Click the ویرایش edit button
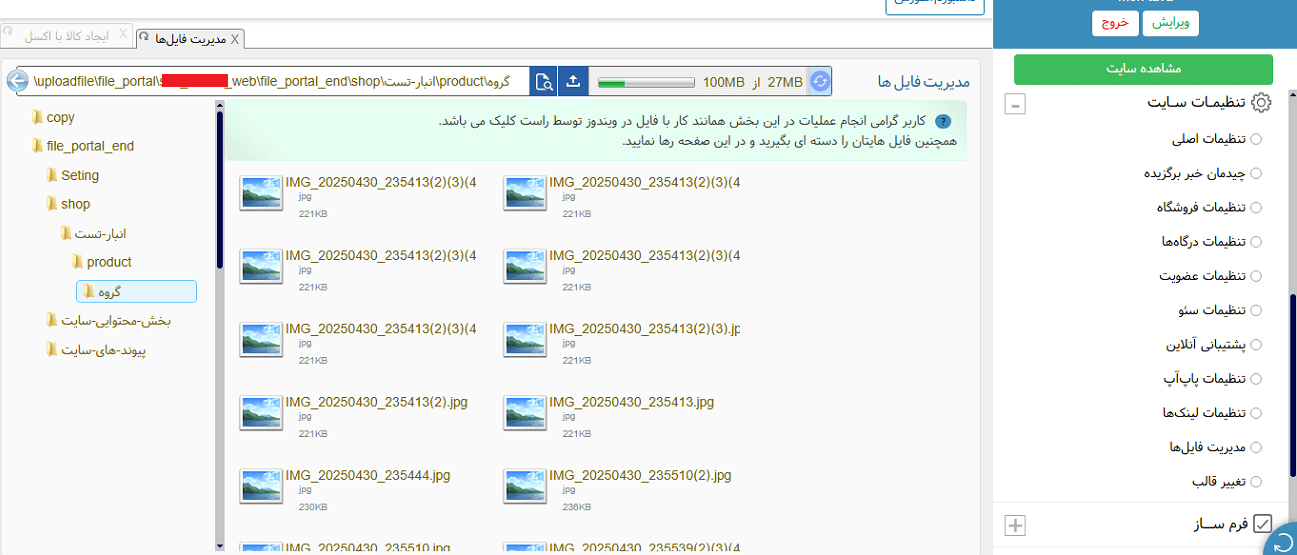 coord(1170,22)
